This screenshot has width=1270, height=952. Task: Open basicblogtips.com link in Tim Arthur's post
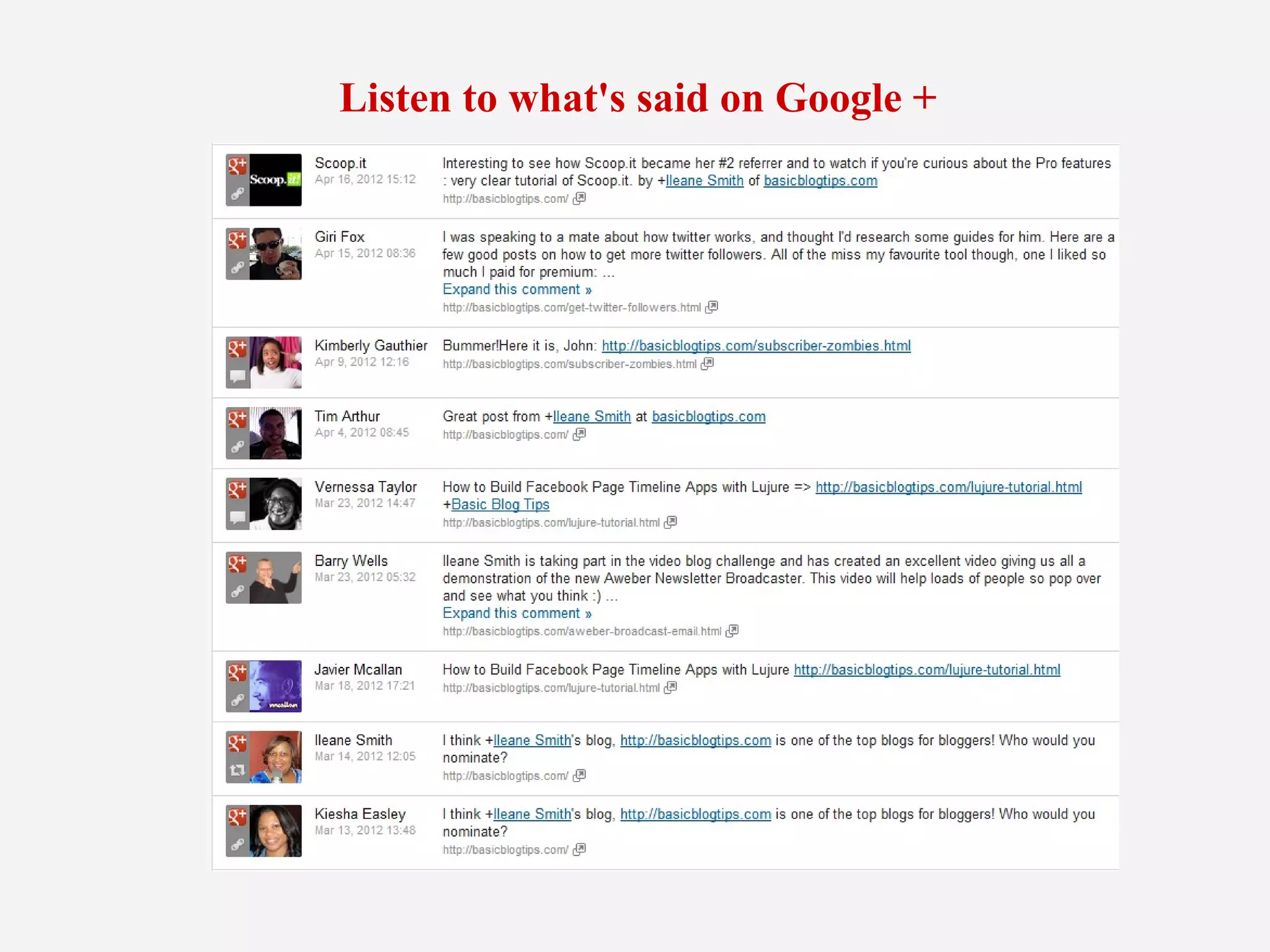tap(709, 417)
